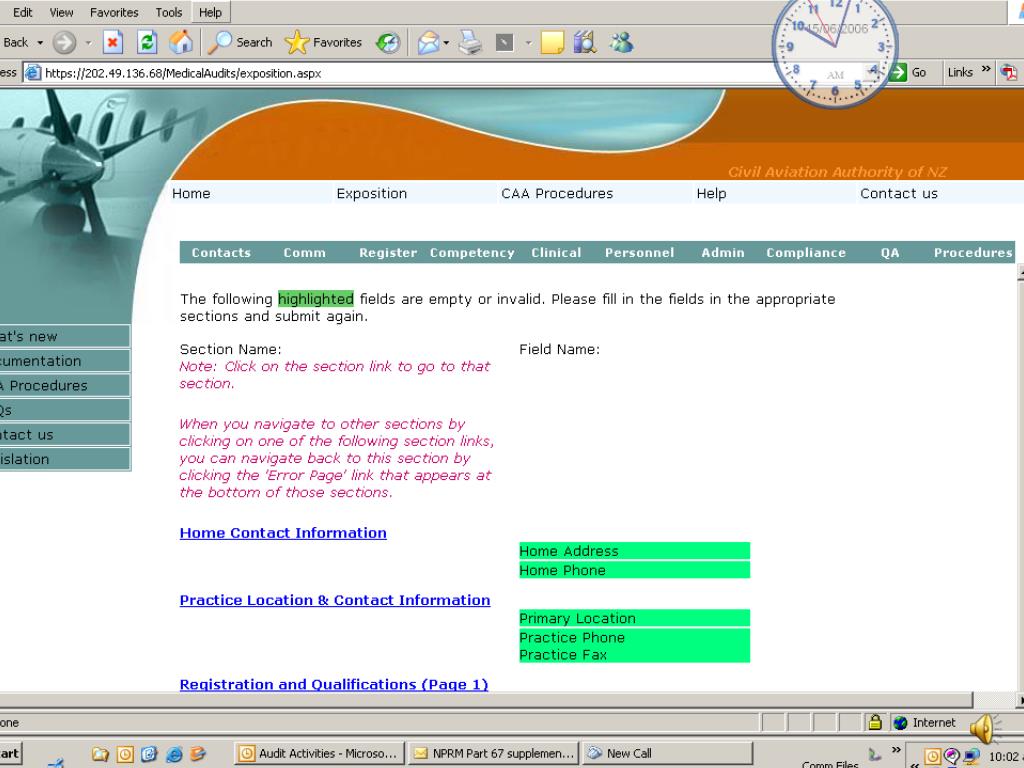
Task: Switch to New Call taskbar window
Action: tap(667, 754)
